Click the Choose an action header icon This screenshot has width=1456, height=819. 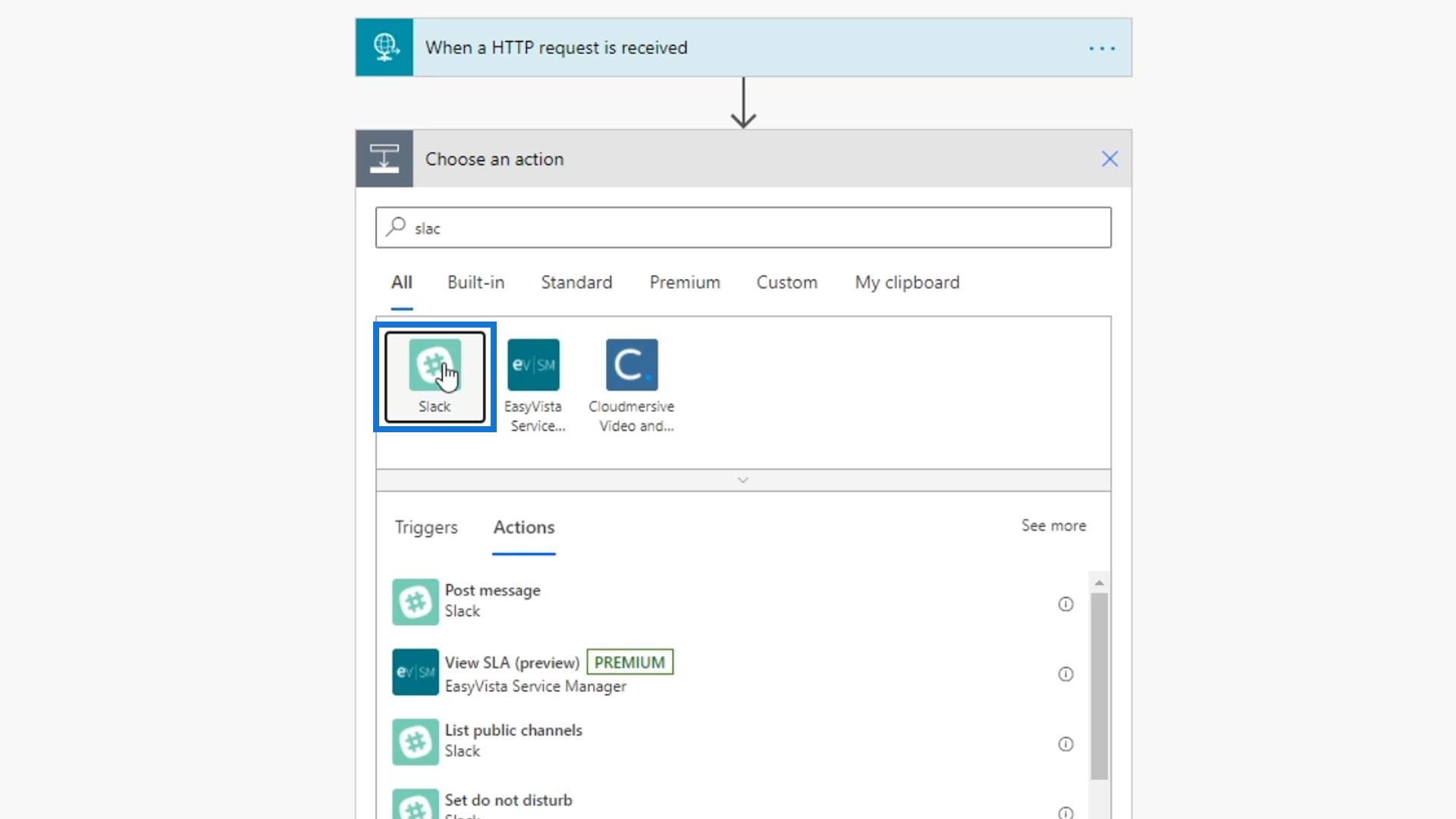pyautogui.click(x=384, y=159)
